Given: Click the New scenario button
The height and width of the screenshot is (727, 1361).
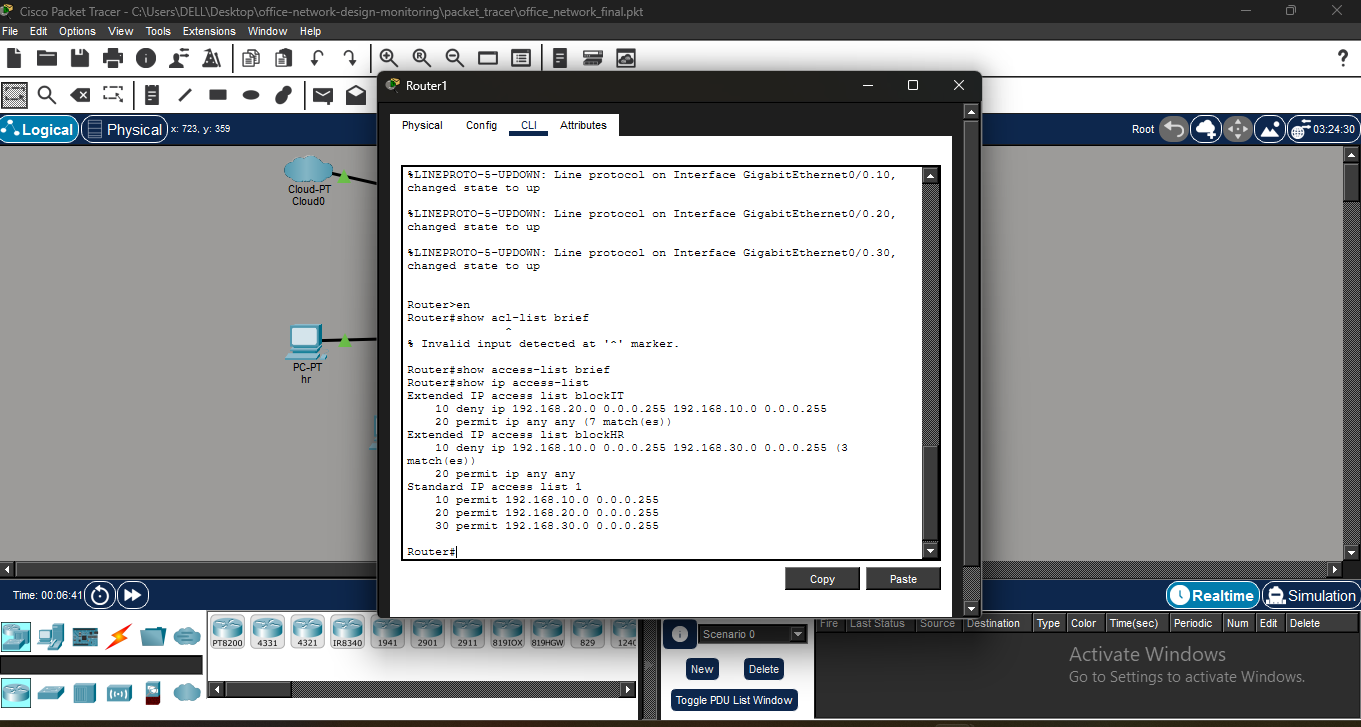Looking at the screenshot, I should [702, 669].
